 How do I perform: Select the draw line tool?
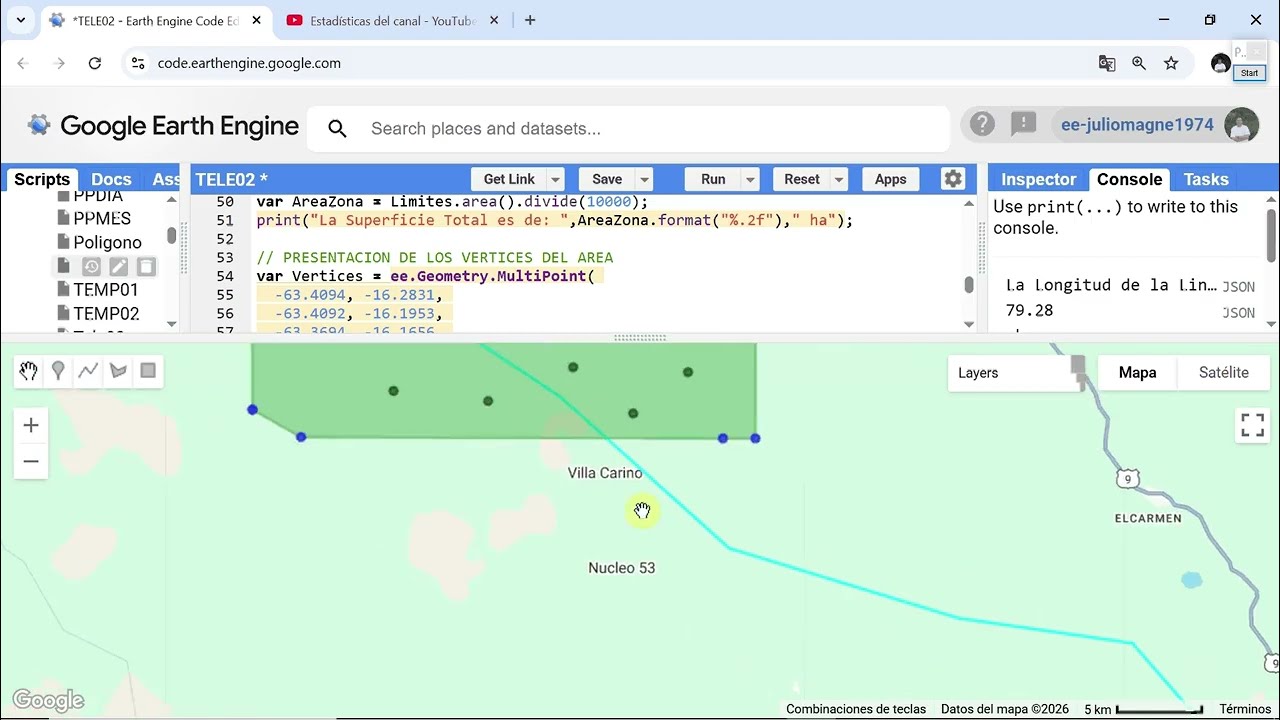tap(88, 371)
